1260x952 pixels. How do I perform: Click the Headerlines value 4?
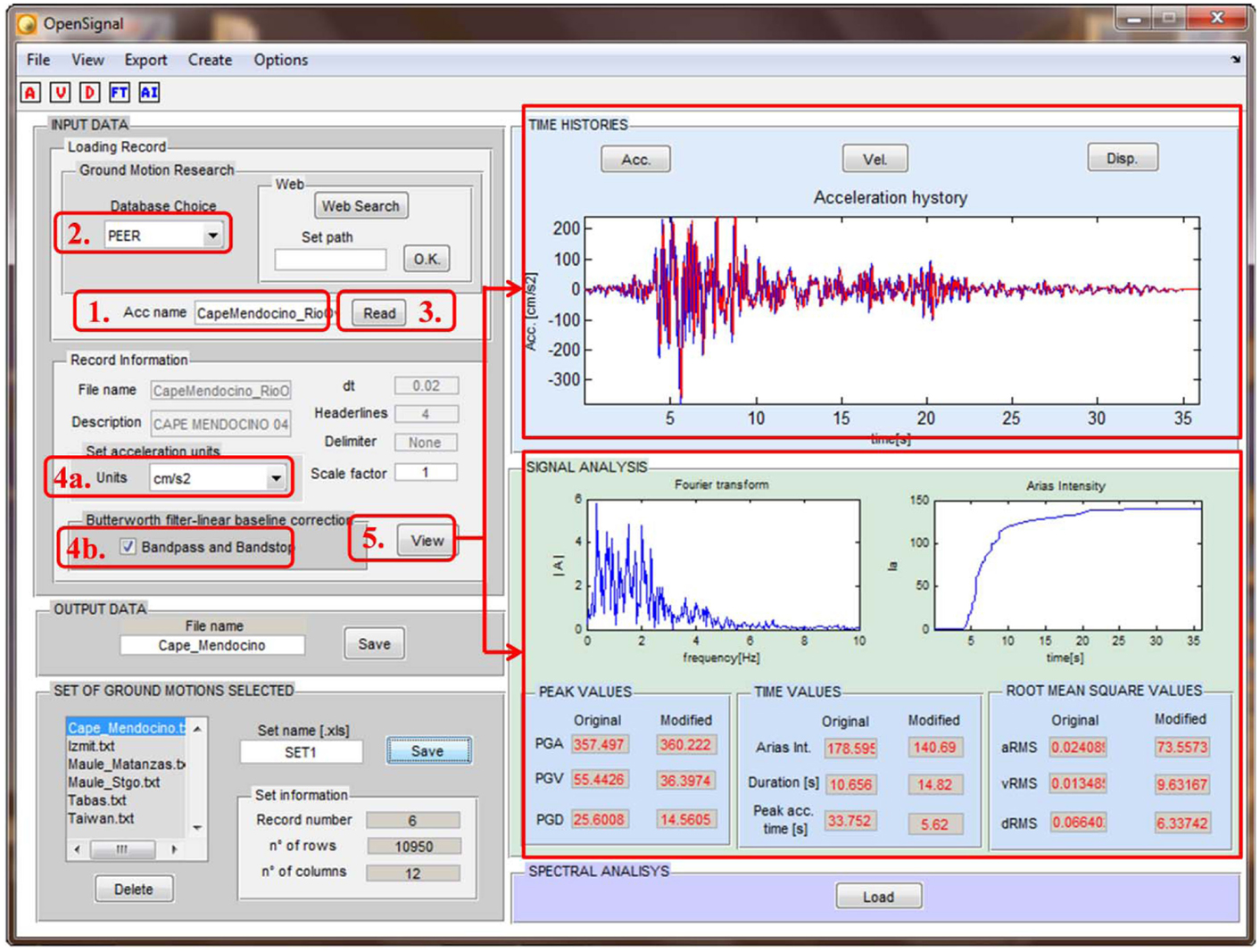pyautogui.click(x=426, y=414)
